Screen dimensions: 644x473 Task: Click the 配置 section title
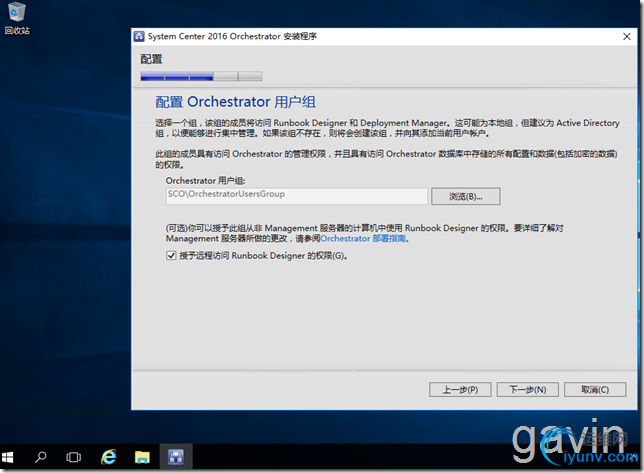click(x=151, y=59)
